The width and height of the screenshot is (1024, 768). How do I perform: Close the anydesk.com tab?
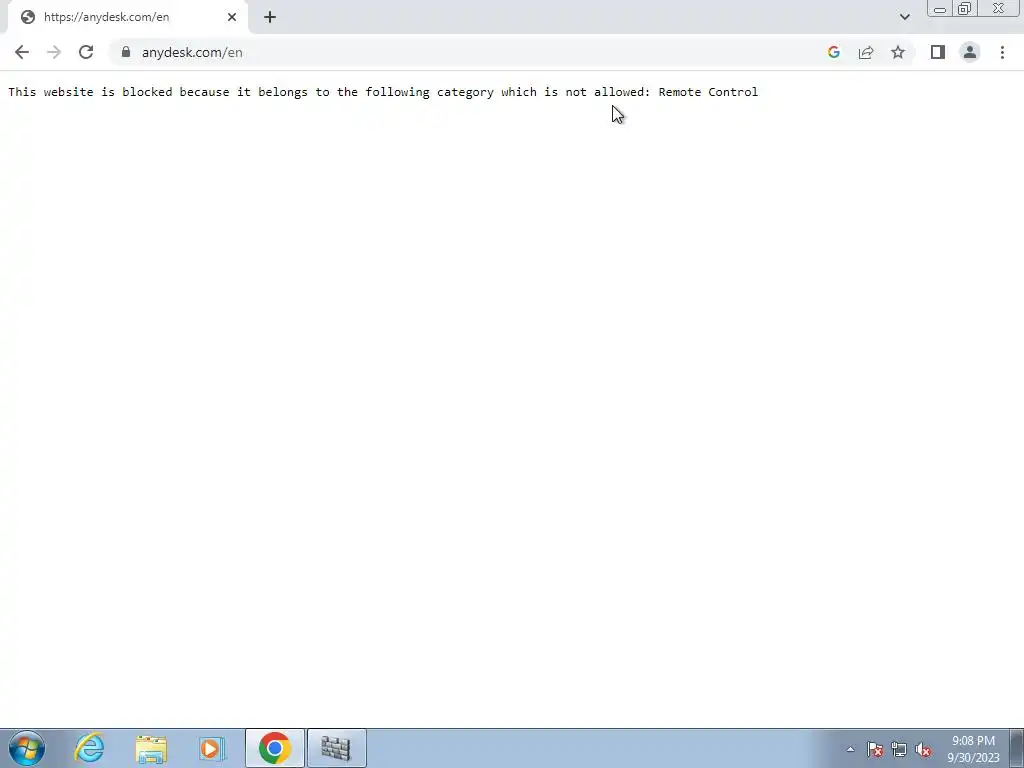(232, 17)
